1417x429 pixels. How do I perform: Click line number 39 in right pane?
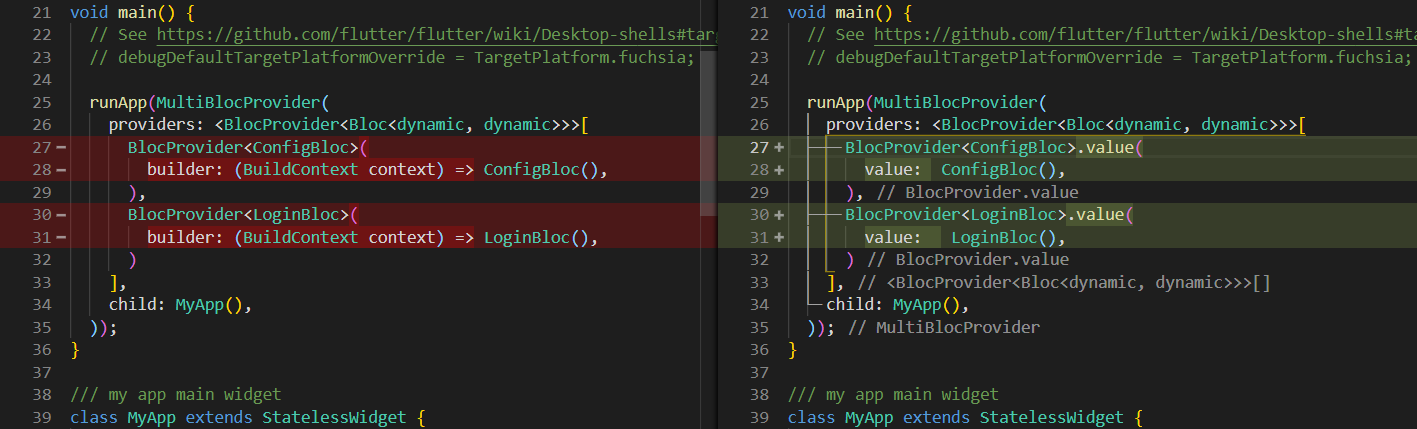pos(758,417)
